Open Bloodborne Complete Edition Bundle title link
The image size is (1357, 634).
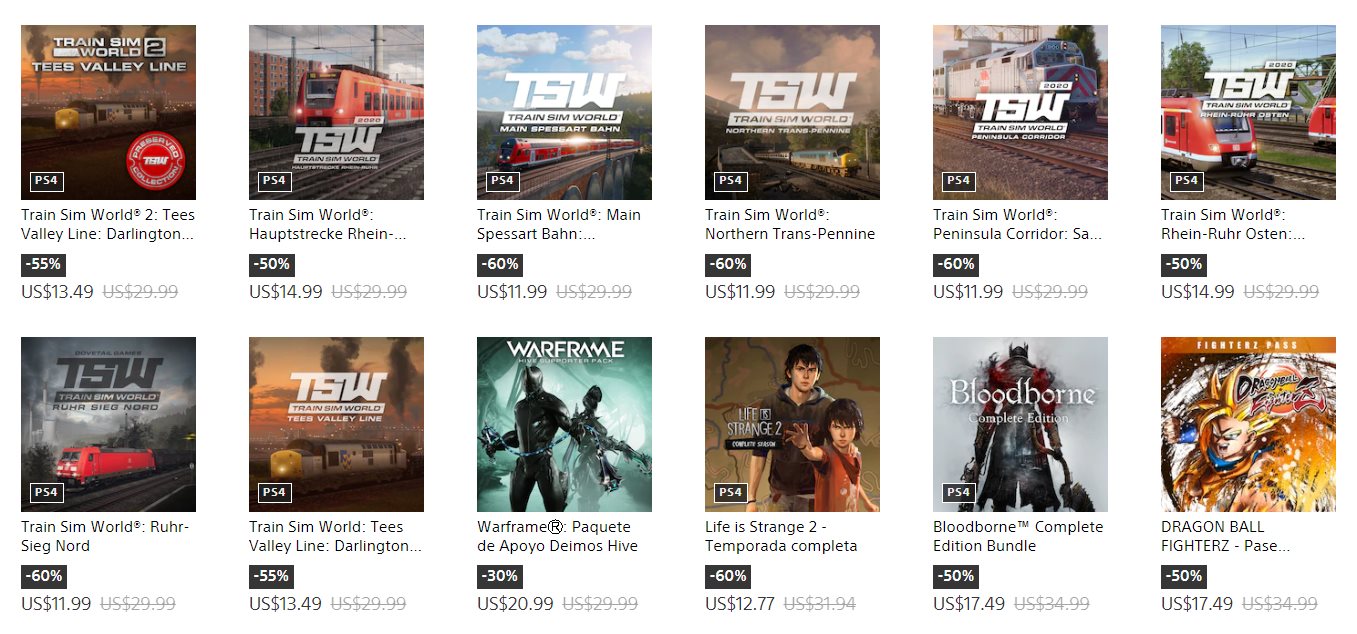pyautogui.click(x=1018, y=536)
